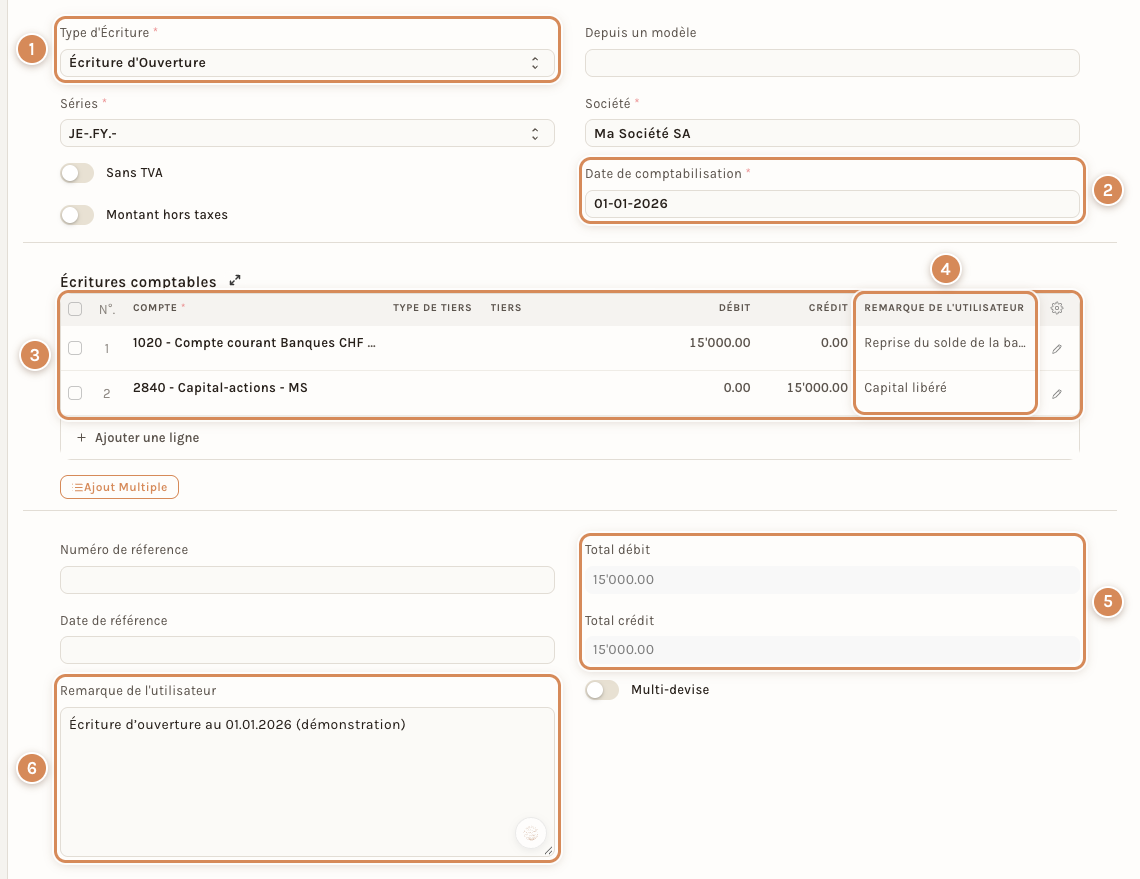The width and height of the screenshot is (1140, 879).
Task: Click the round icon inside the remark textarea
Action: click(x=531, y=833)
